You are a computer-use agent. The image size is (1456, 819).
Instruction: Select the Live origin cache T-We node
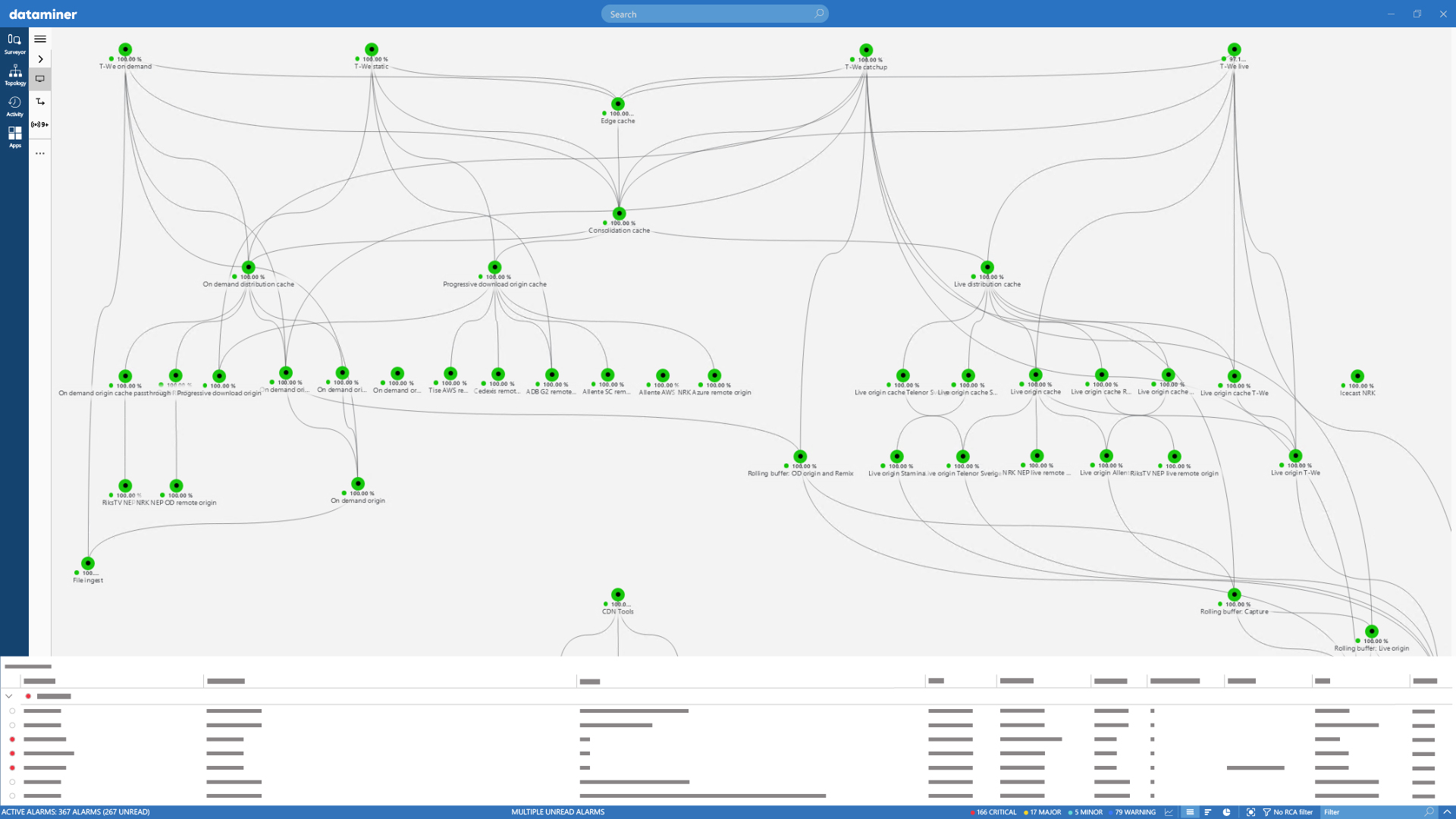click(x=1235, y=376)
